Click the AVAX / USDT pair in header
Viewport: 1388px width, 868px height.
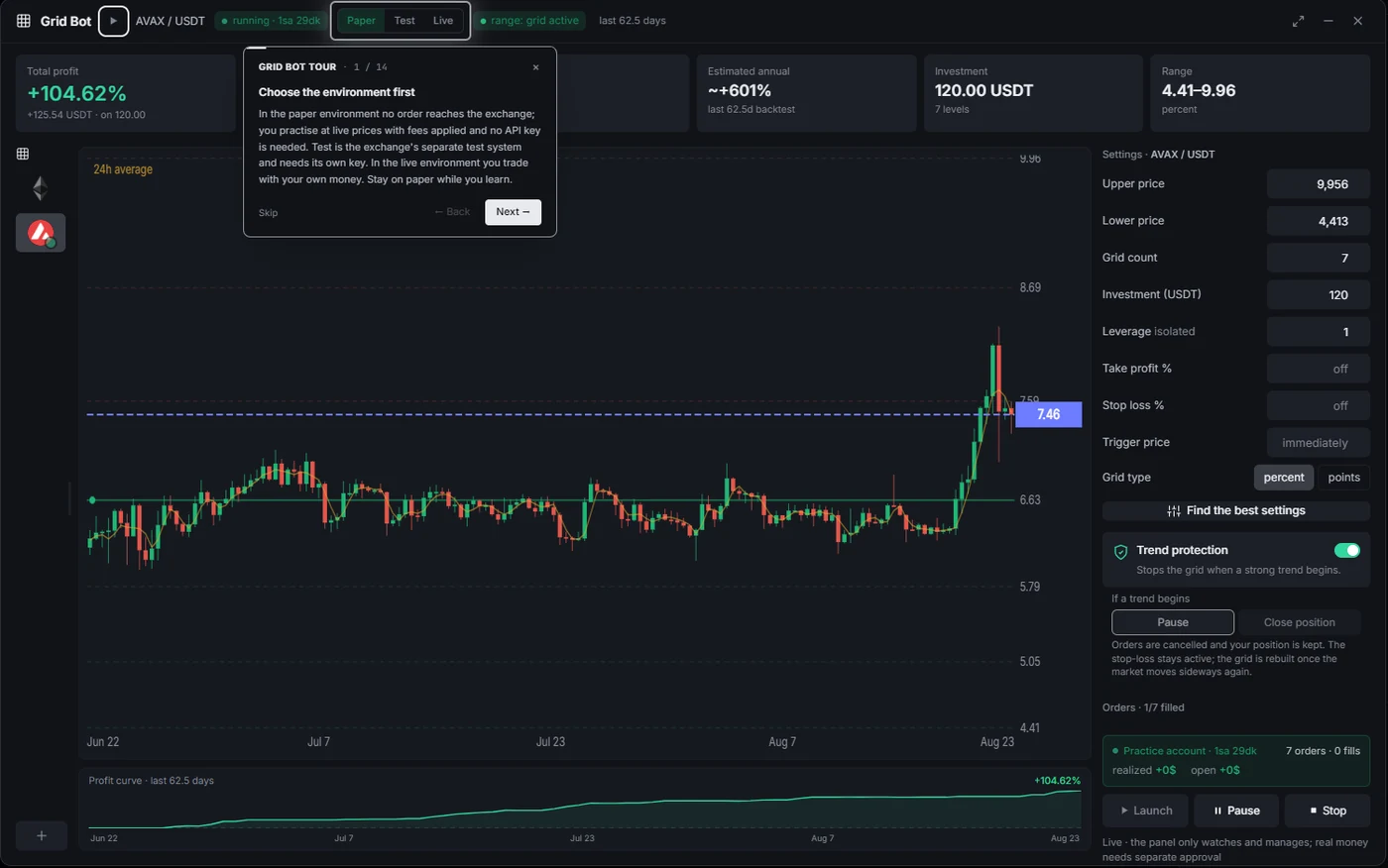[x=171, y=21]
